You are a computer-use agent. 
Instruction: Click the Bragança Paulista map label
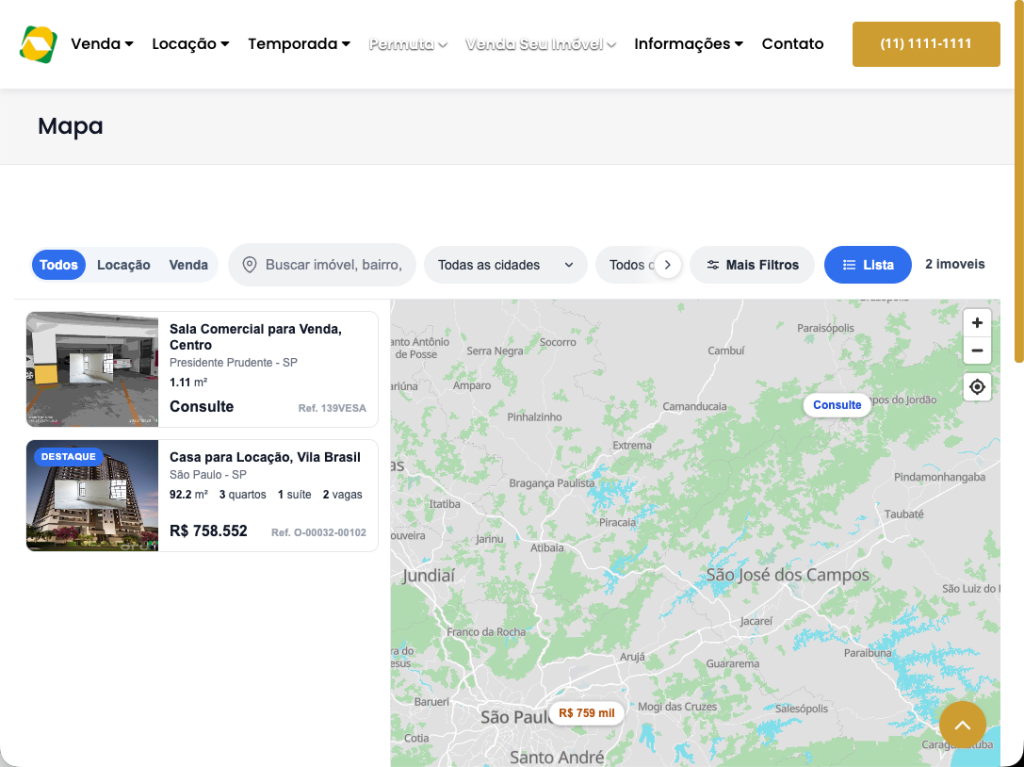[x=552, y=483]
